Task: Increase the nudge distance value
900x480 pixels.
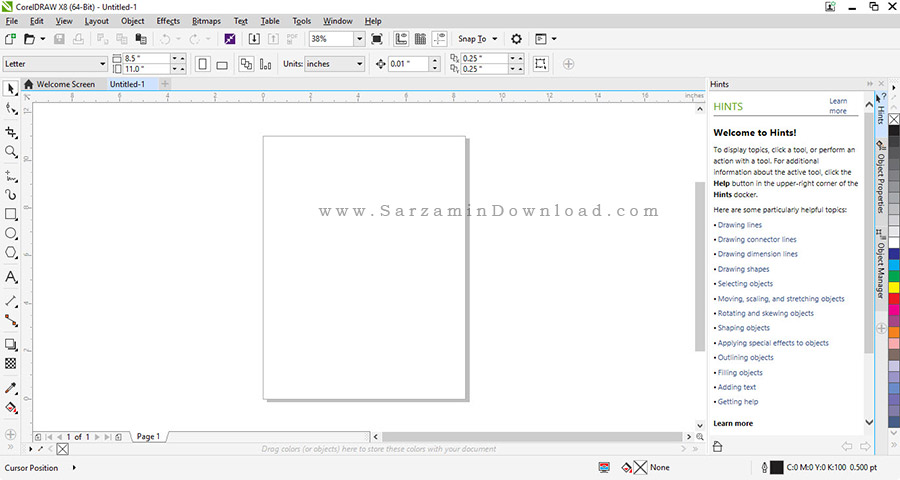Action: 435,60
